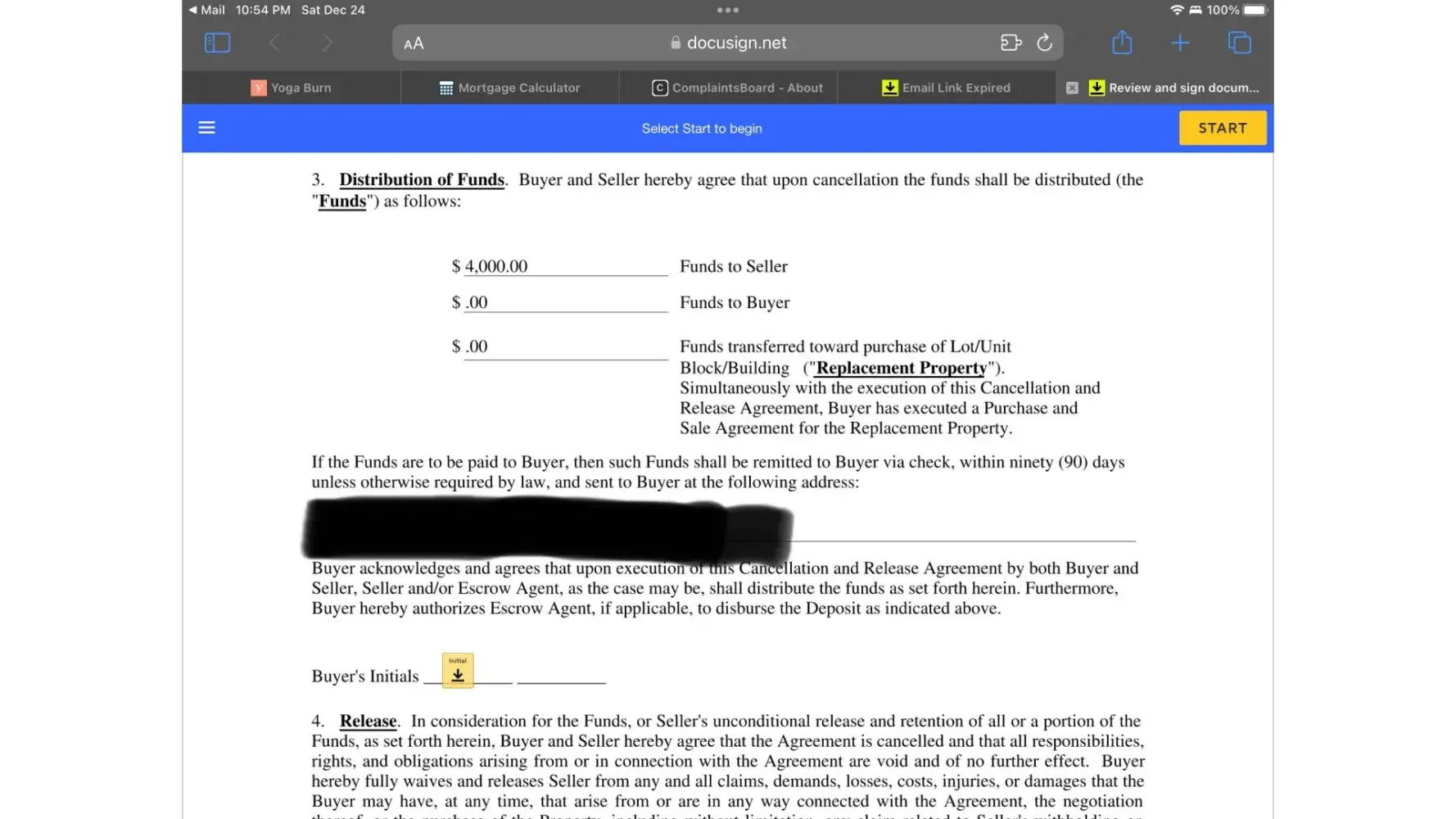Switch to the ComplaintsBoard - About tab

729,88
